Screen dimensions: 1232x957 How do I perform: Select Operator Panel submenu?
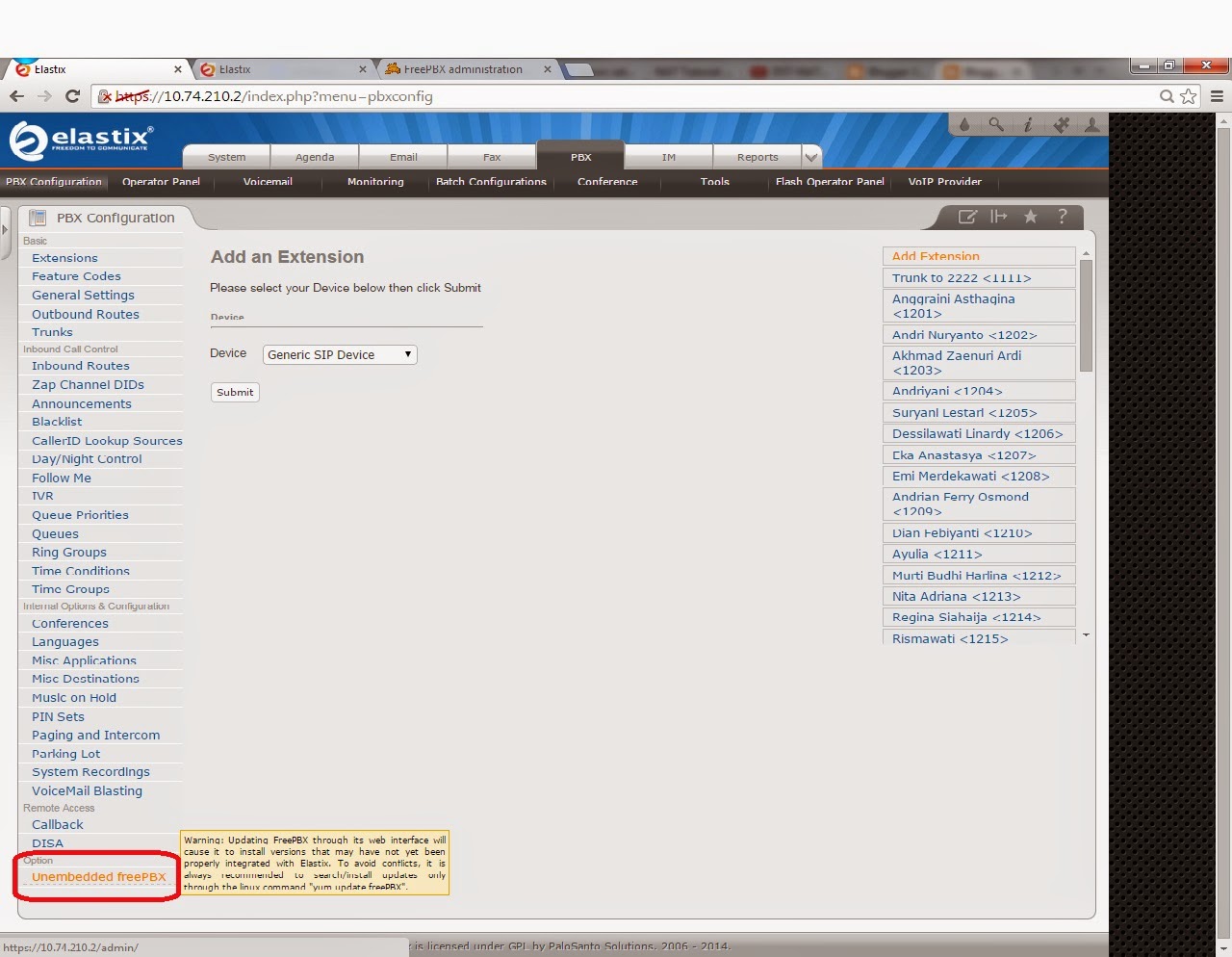coord(161,181)
